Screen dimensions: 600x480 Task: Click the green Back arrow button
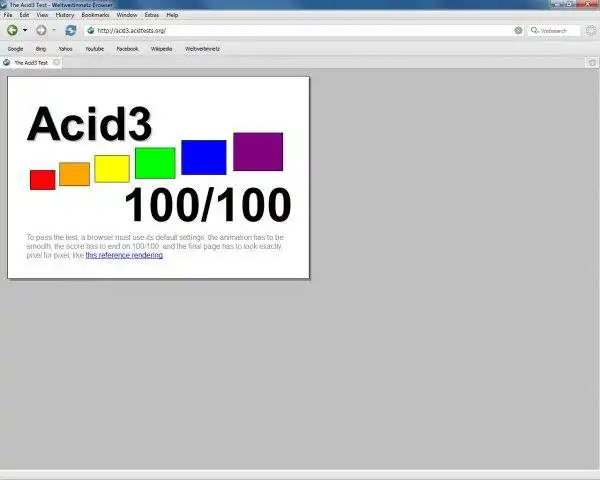[12, 30]
